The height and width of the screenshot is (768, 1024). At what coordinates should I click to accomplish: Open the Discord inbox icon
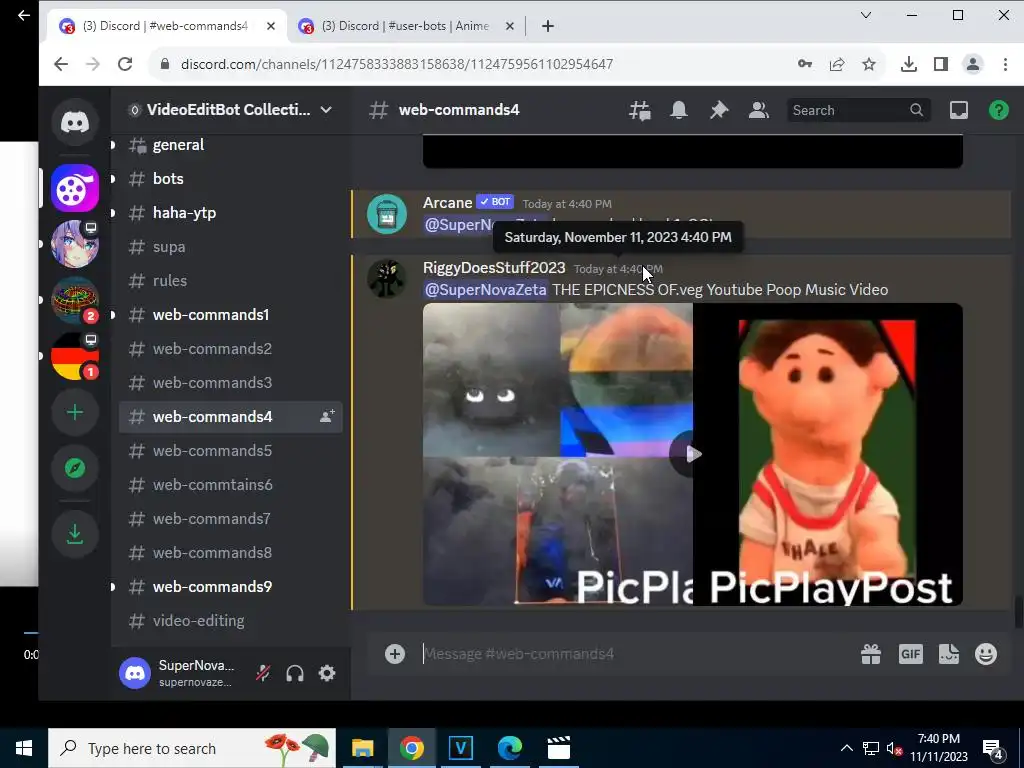pyautogui.click(x=959, y=110)
